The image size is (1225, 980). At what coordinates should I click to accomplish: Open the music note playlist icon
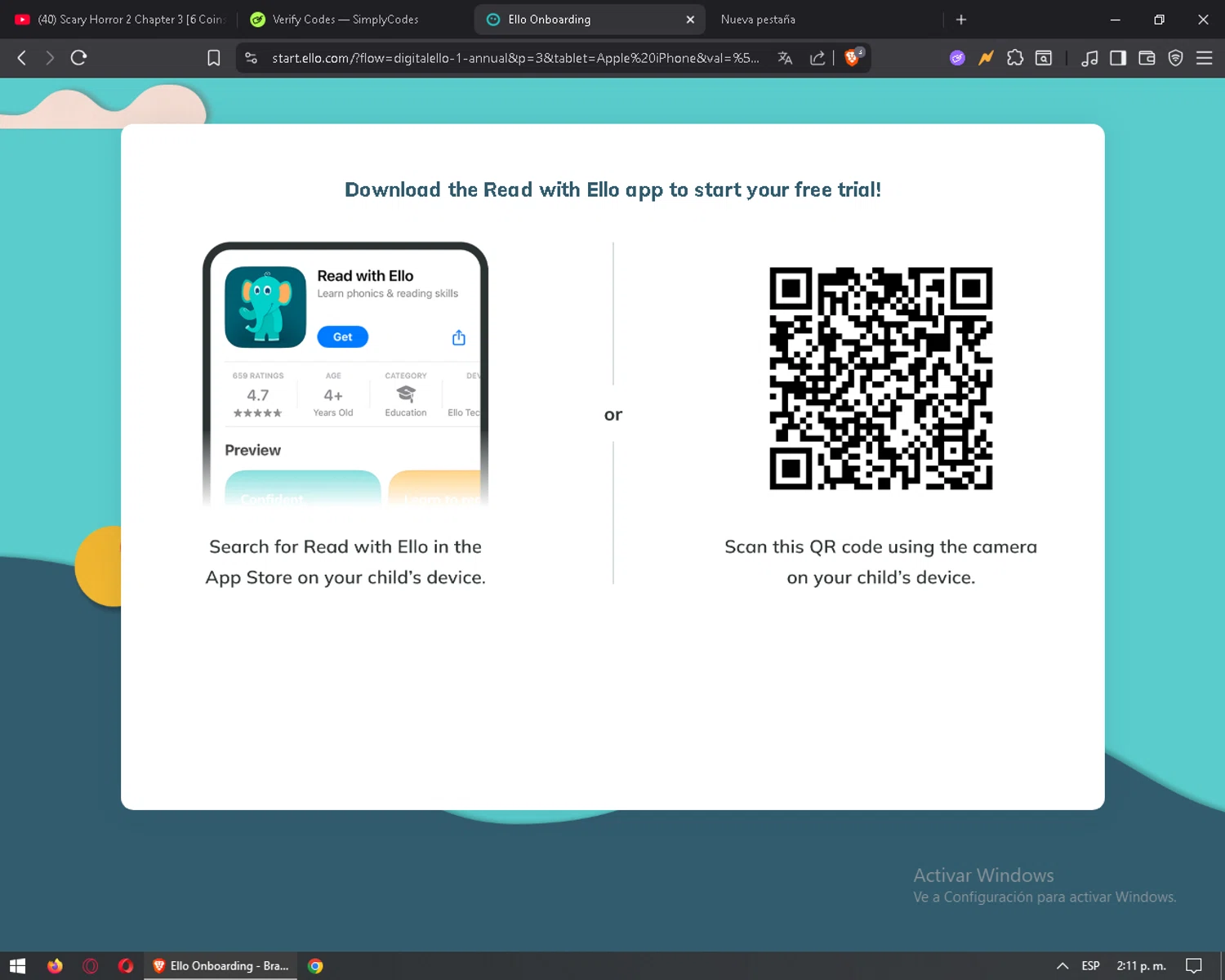coord(1089,58)
